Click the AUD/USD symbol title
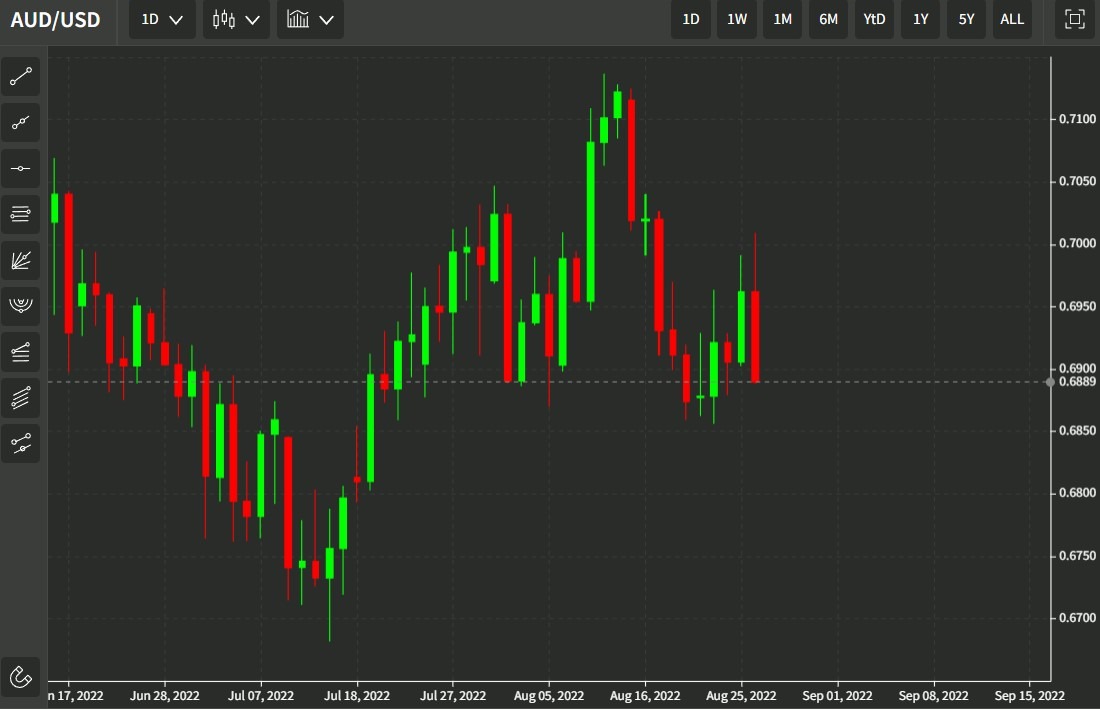Image resolution: width=1100 pixels, height=711 pixels. tap(55, 20)
